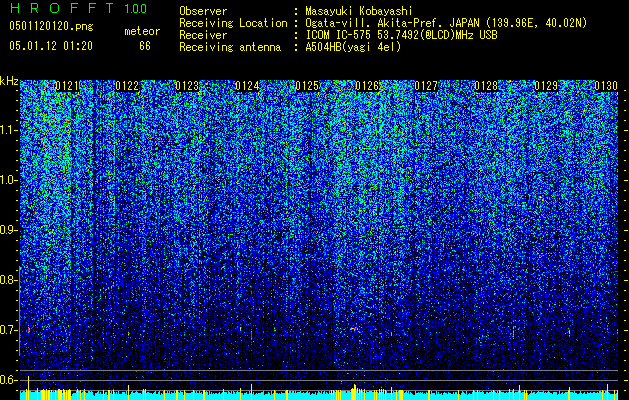Click the Observer field label
The height and width of the screenshot is (400, 629).
coord(203,11)
